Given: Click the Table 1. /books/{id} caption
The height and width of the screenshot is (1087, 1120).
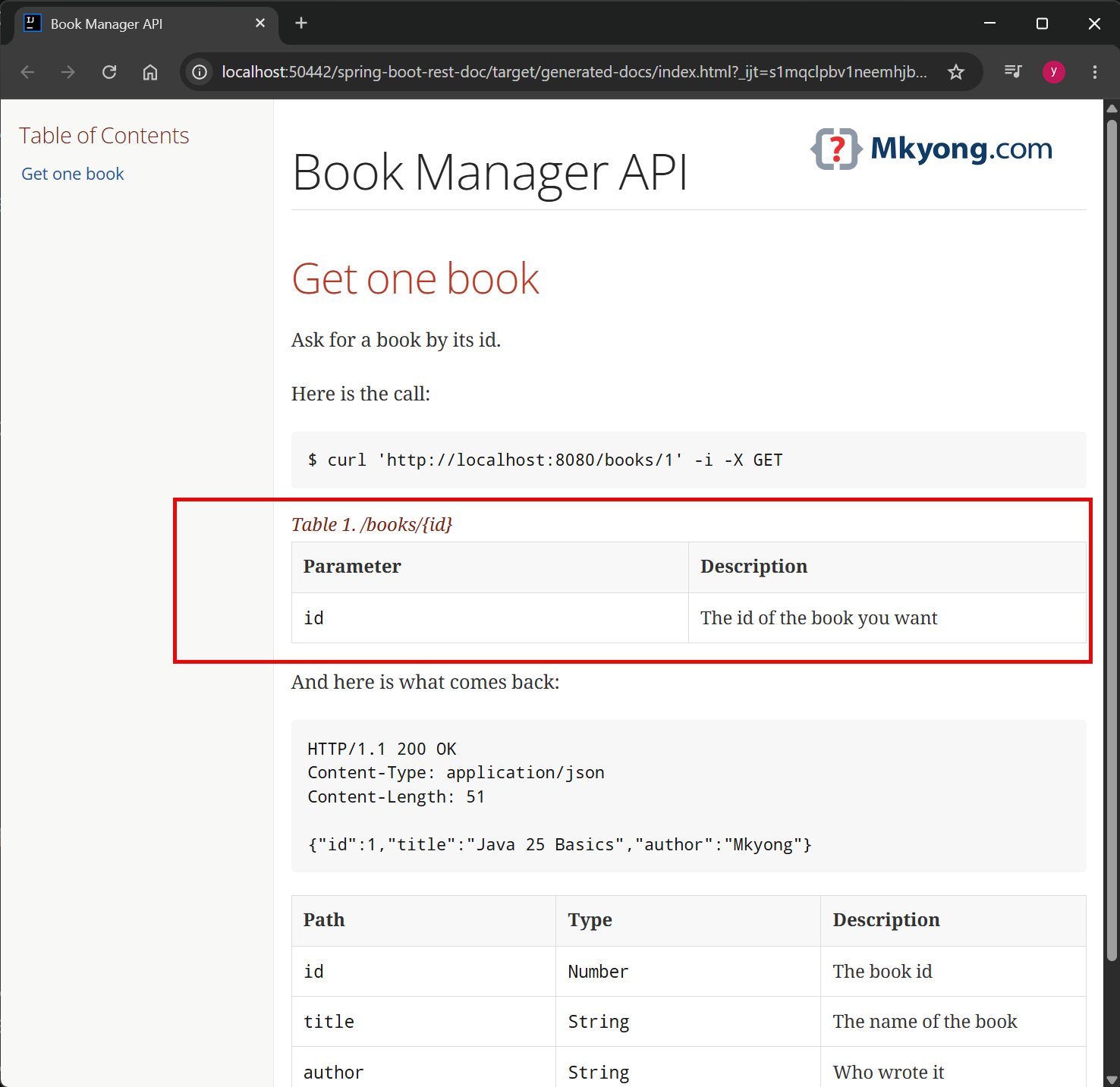Looking at the screenshot, I should (372, 524).
